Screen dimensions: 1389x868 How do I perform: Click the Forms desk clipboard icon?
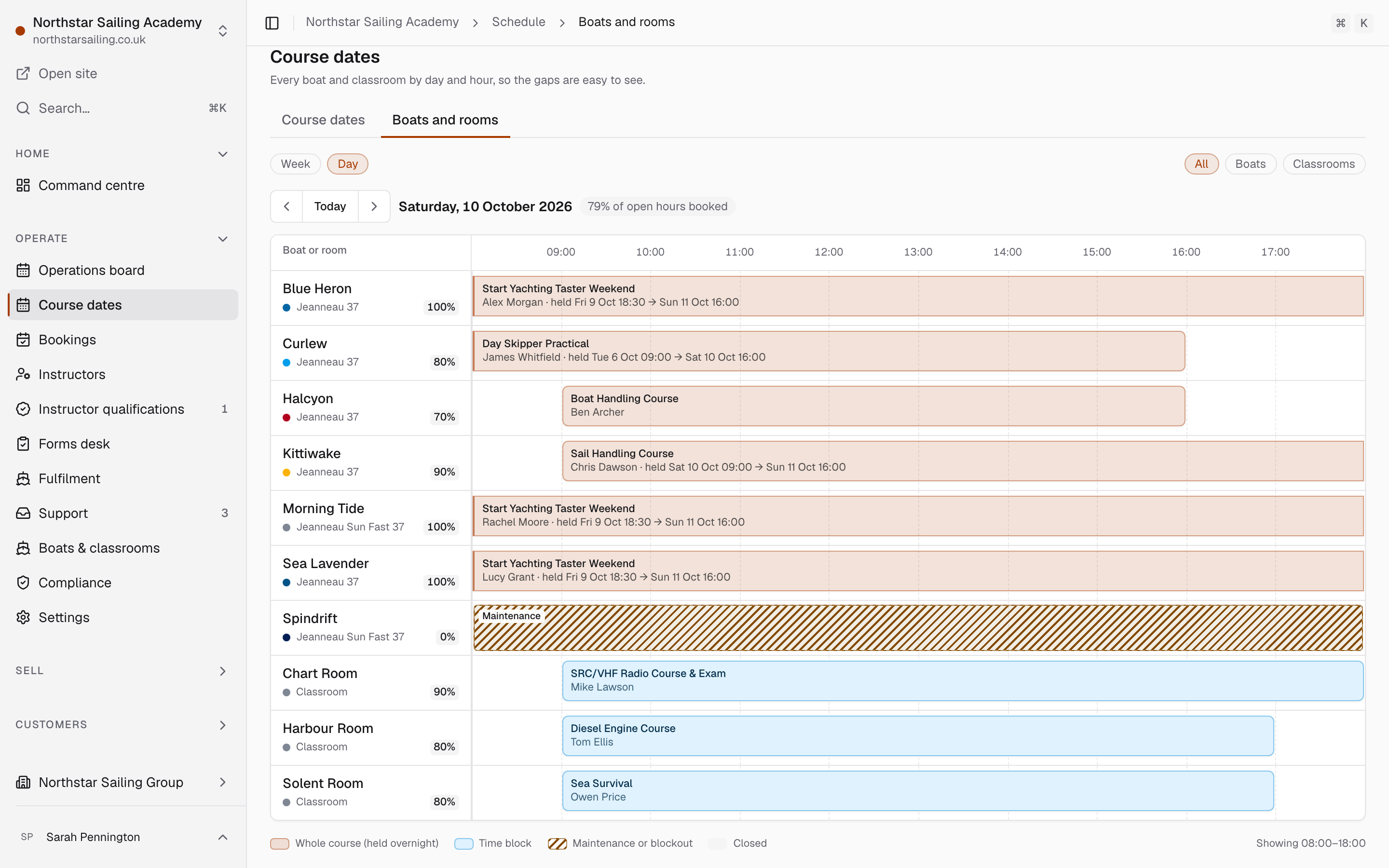click(x=23, y=444)
